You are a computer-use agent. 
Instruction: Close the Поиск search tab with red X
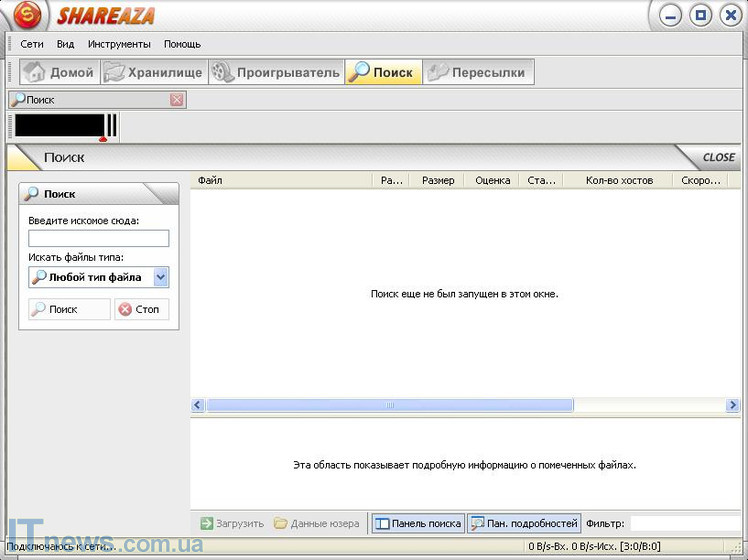(177, 99)
